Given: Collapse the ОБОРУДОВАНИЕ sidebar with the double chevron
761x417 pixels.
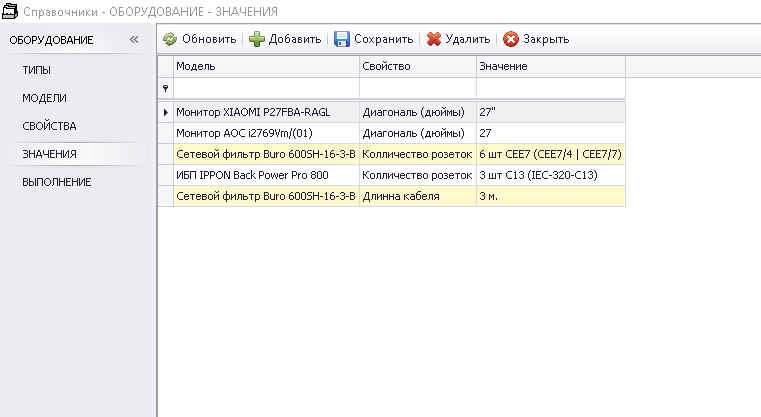Looking at the screenshot, I should click(x=134, y=40).
